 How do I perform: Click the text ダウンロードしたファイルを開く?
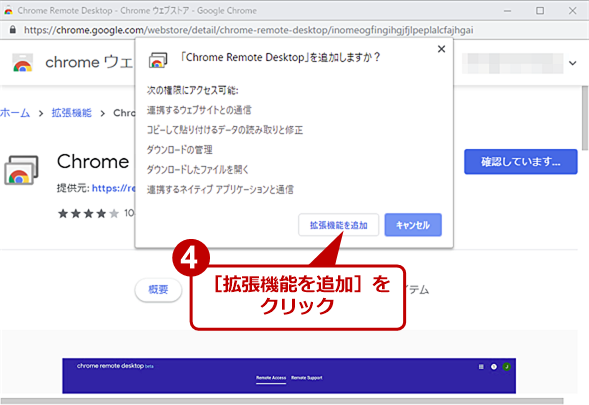[x=198, y=169]
